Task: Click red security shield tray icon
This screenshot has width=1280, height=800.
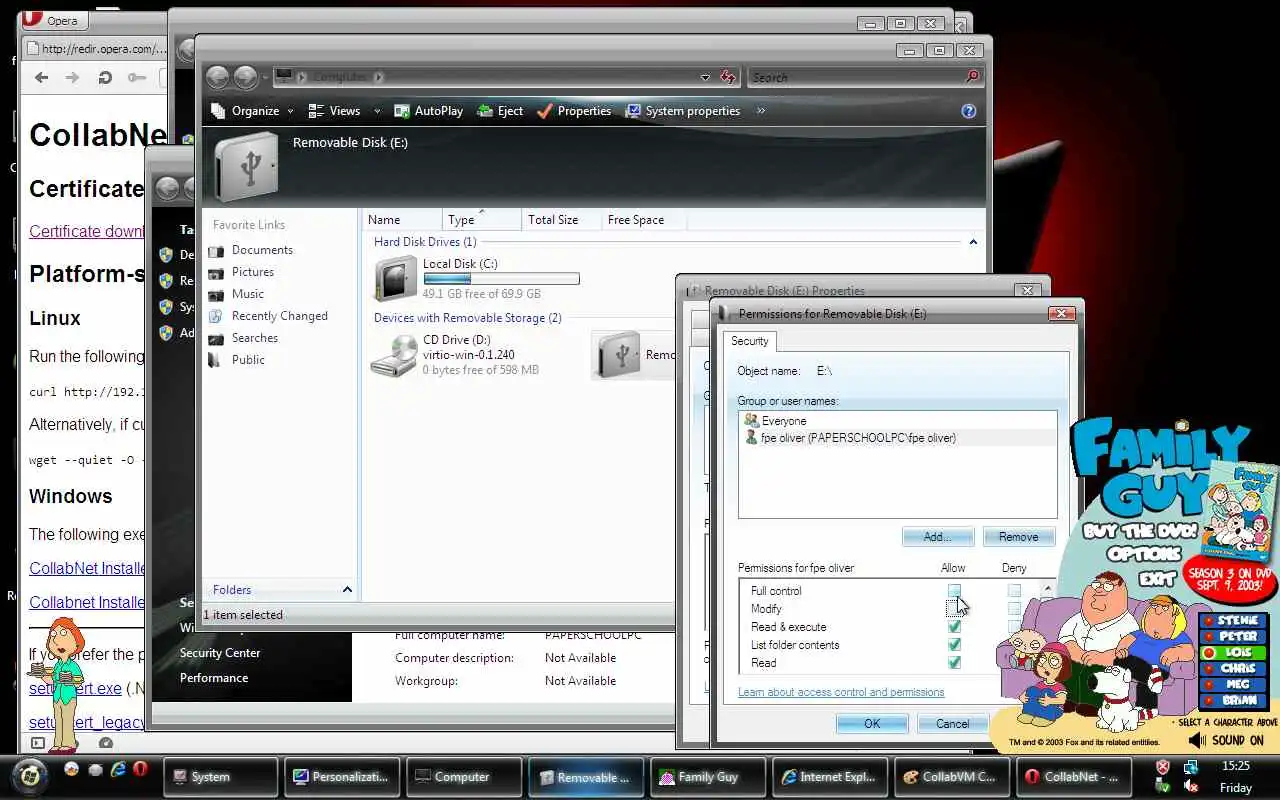Action: pos(1162,767)
